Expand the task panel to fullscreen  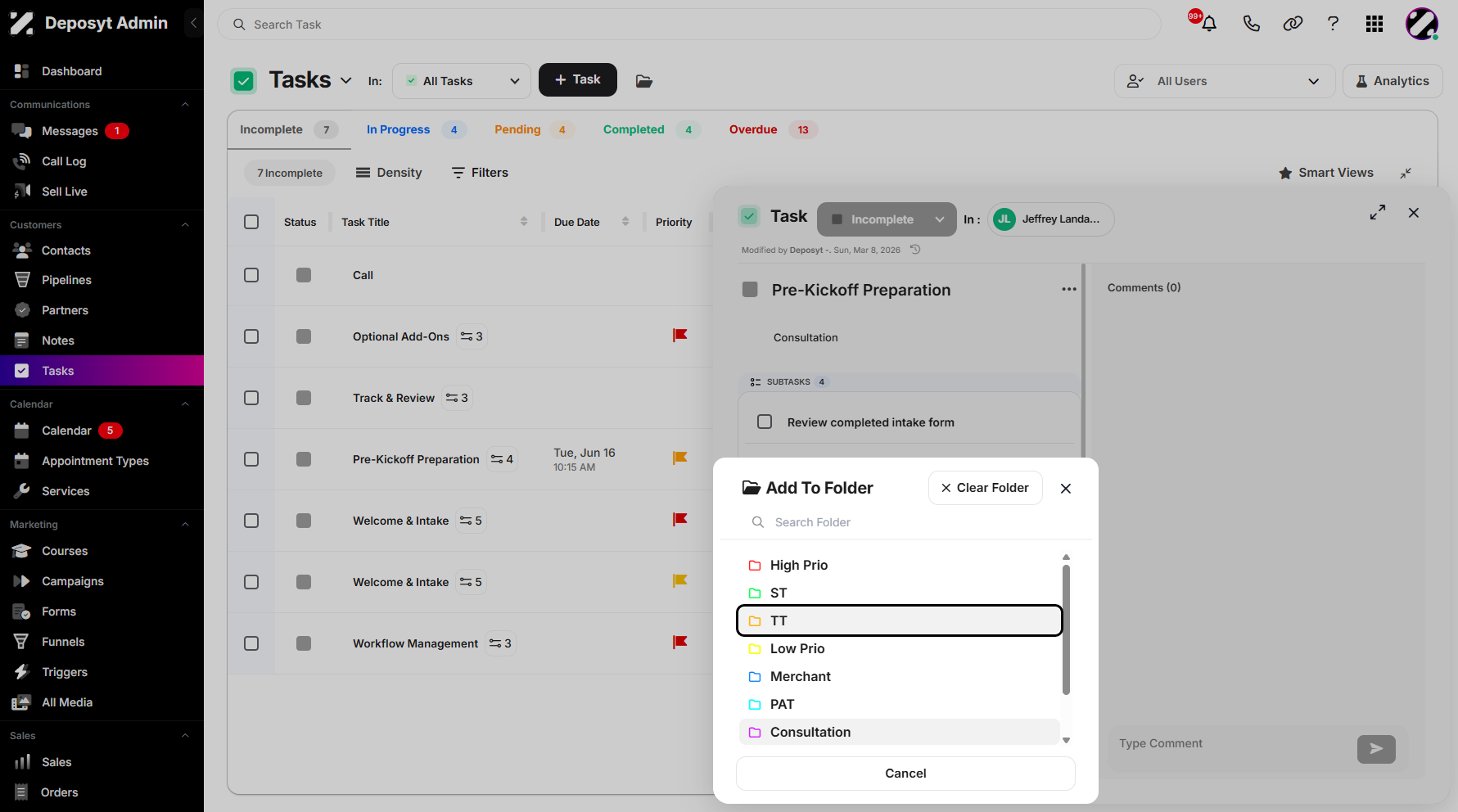pyautogui.click(x=1378, y=213)
